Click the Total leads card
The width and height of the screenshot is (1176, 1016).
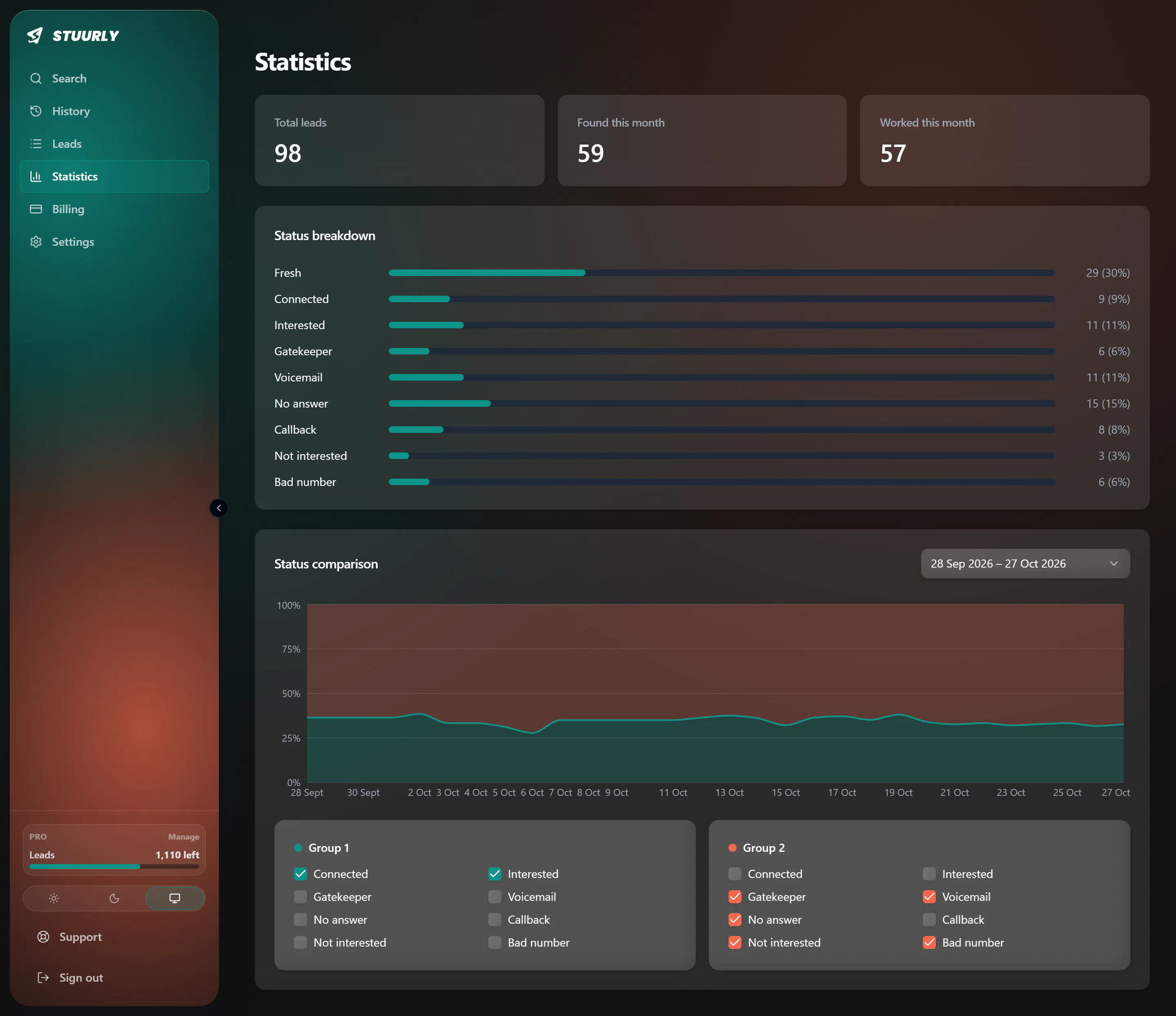pos(400,140)
